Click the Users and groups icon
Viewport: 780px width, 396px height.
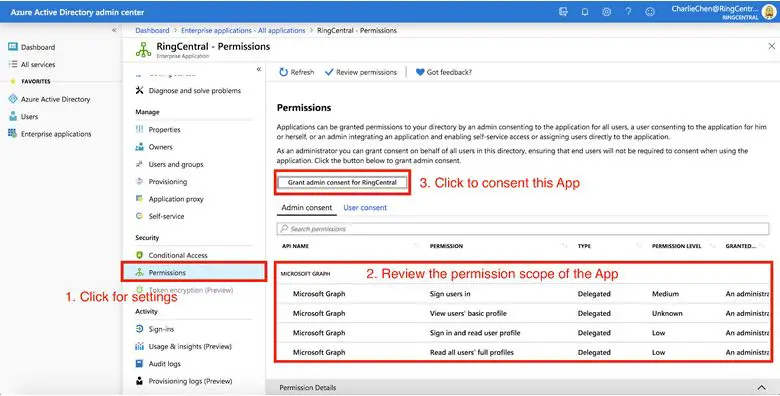(x=139, y=164)
